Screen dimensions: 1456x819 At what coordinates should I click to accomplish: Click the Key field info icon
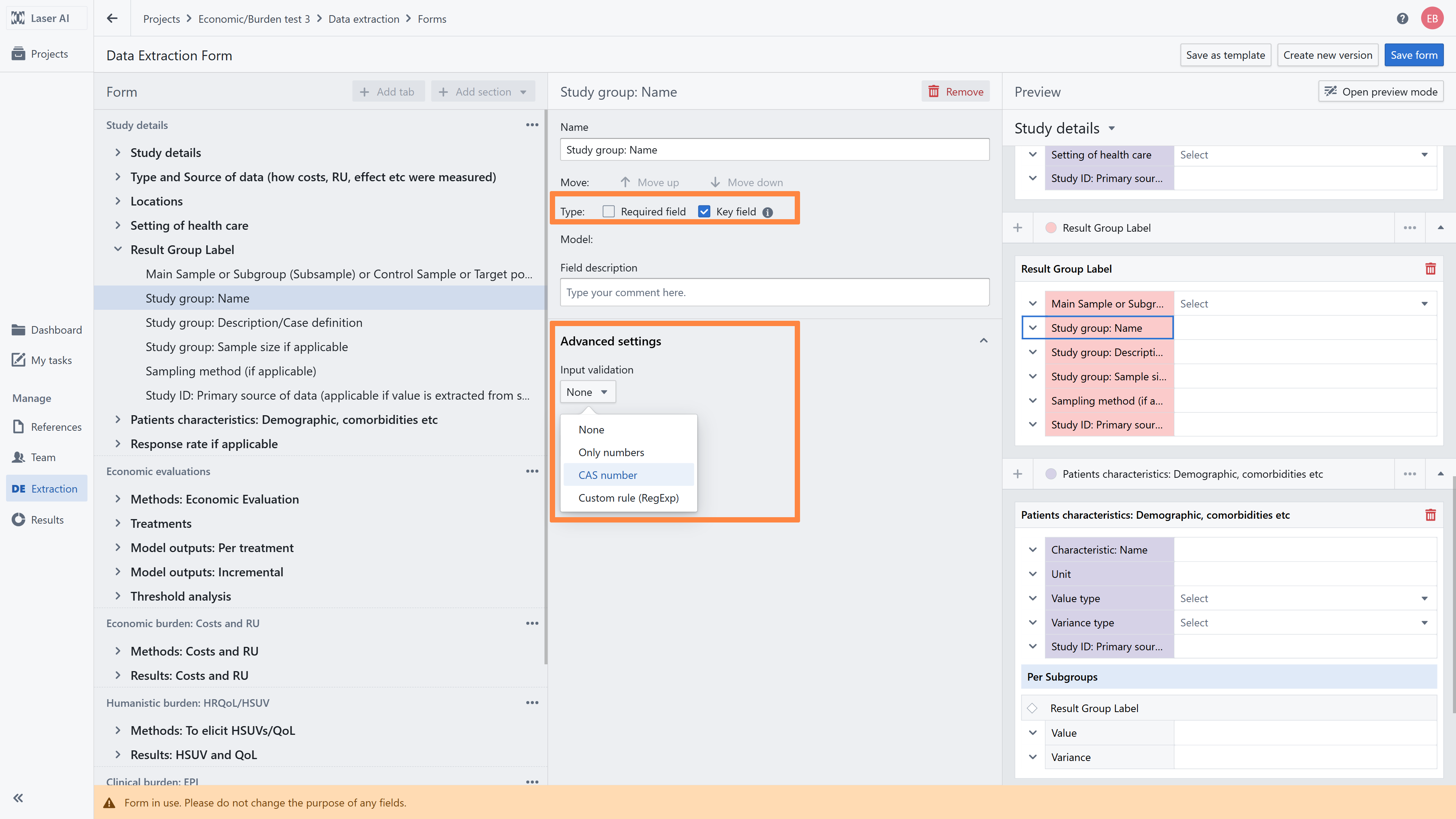[767, 212]
